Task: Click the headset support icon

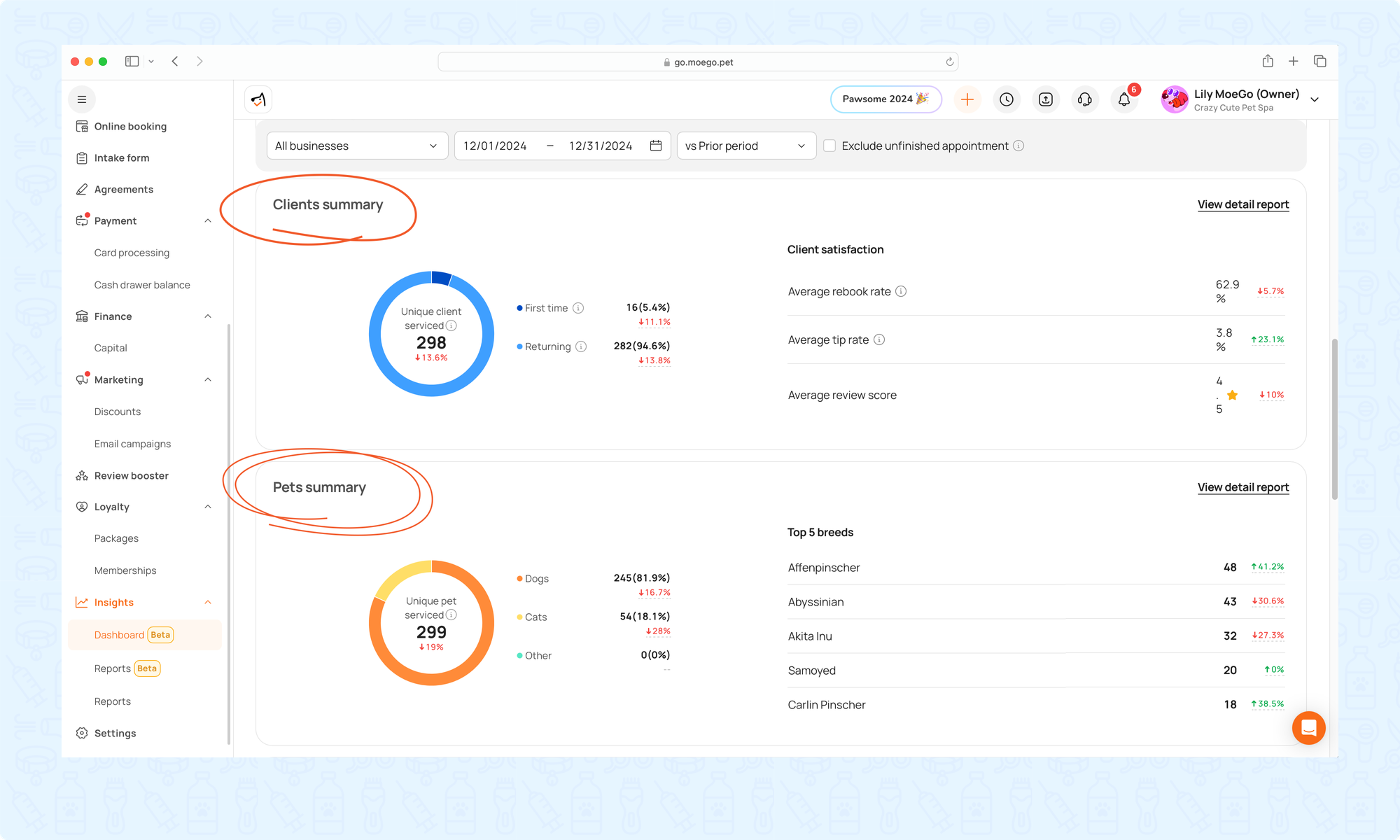Action: pos(1085,99)
